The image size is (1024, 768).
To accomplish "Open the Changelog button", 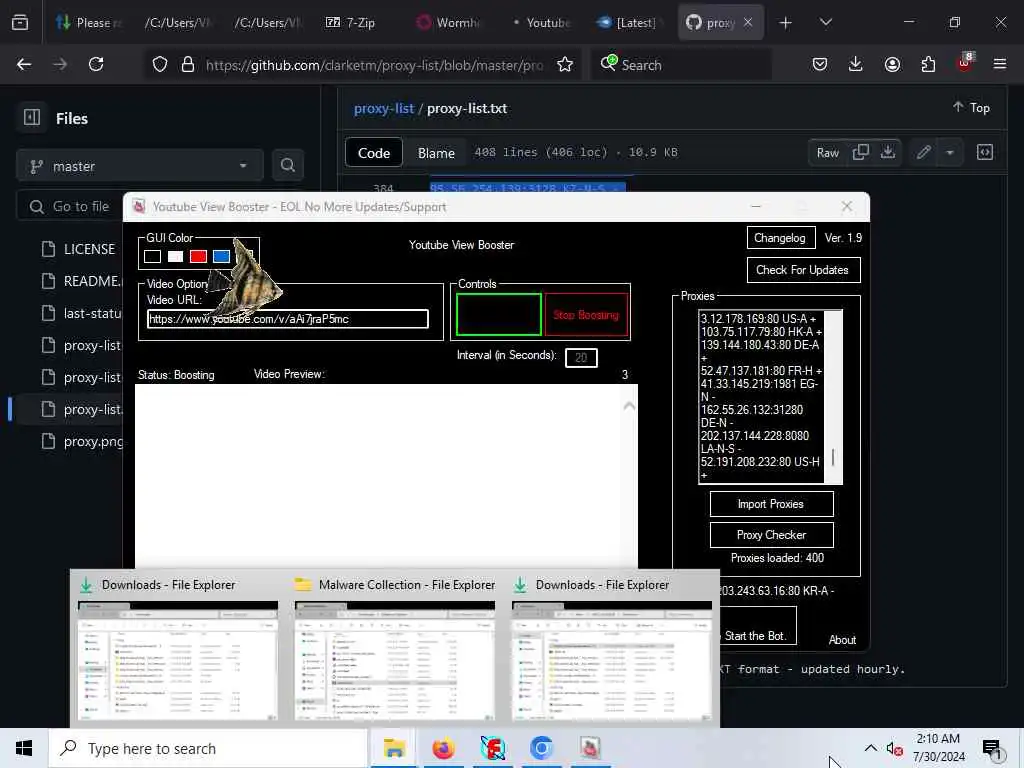I will [780, 238].
